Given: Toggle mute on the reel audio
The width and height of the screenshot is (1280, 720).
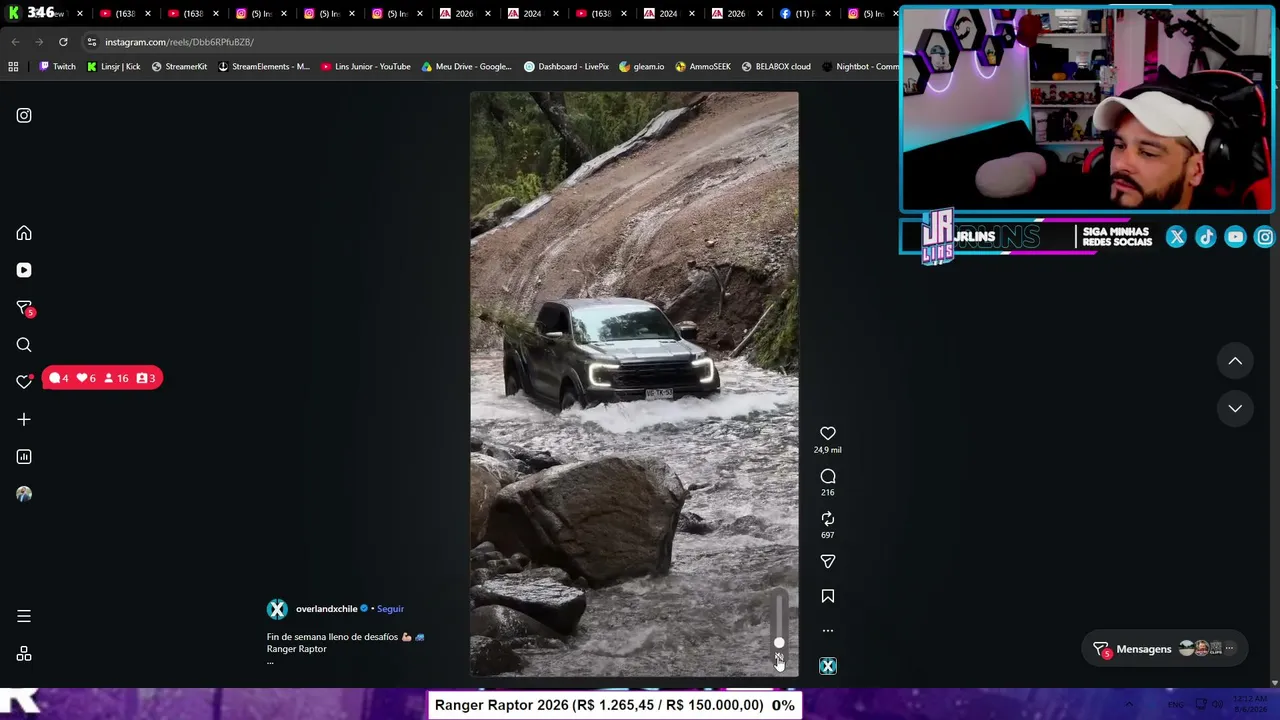Looking at the screenshot, I should point(779,660).
